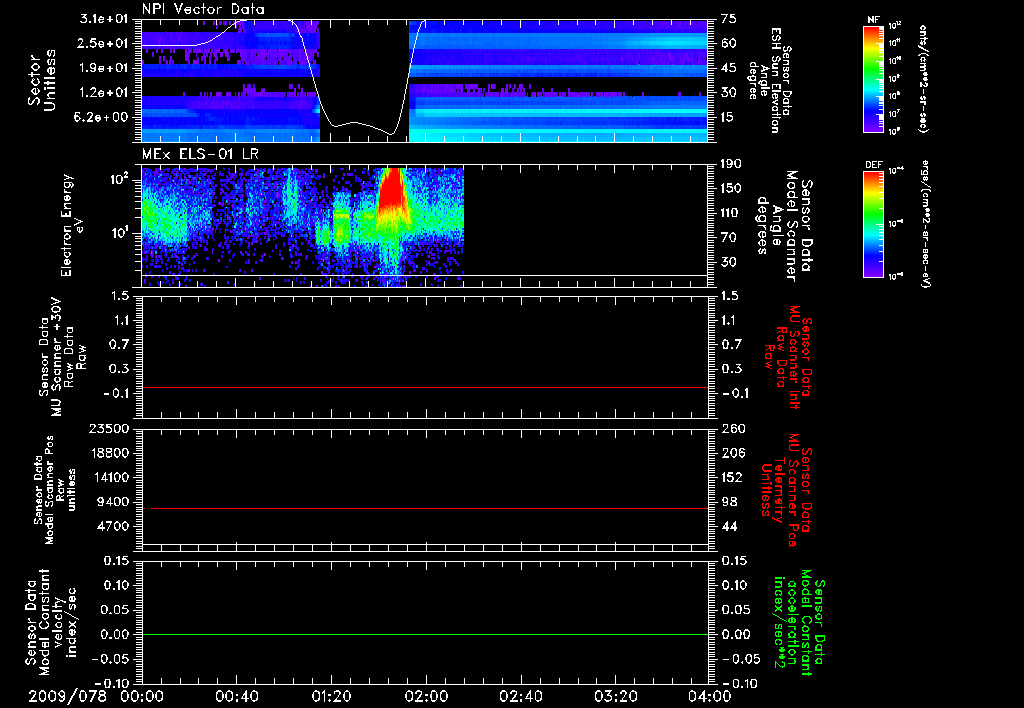The image size is (1024, 708).
Task: Click the 'Model Scanner Pos Raw unitless' axis title
Action: point(55,491)
